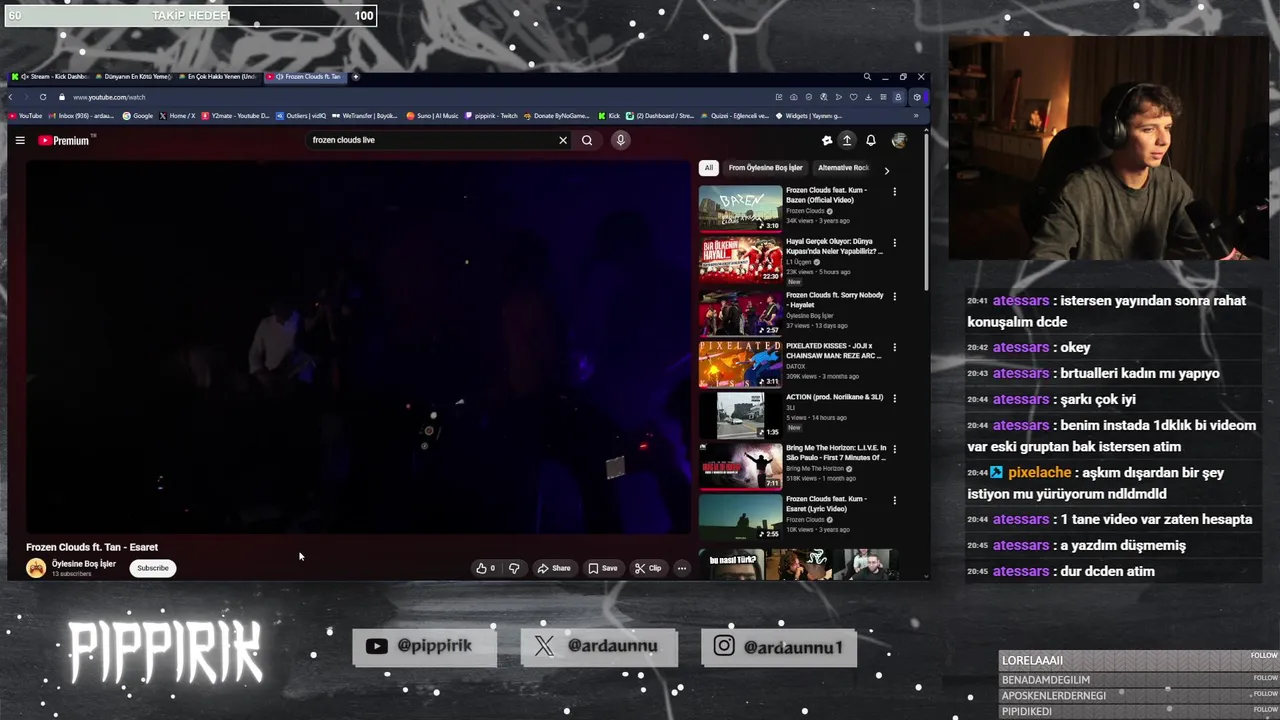
Task: Open options for Bazen Official Video
Action: [894, 191]
